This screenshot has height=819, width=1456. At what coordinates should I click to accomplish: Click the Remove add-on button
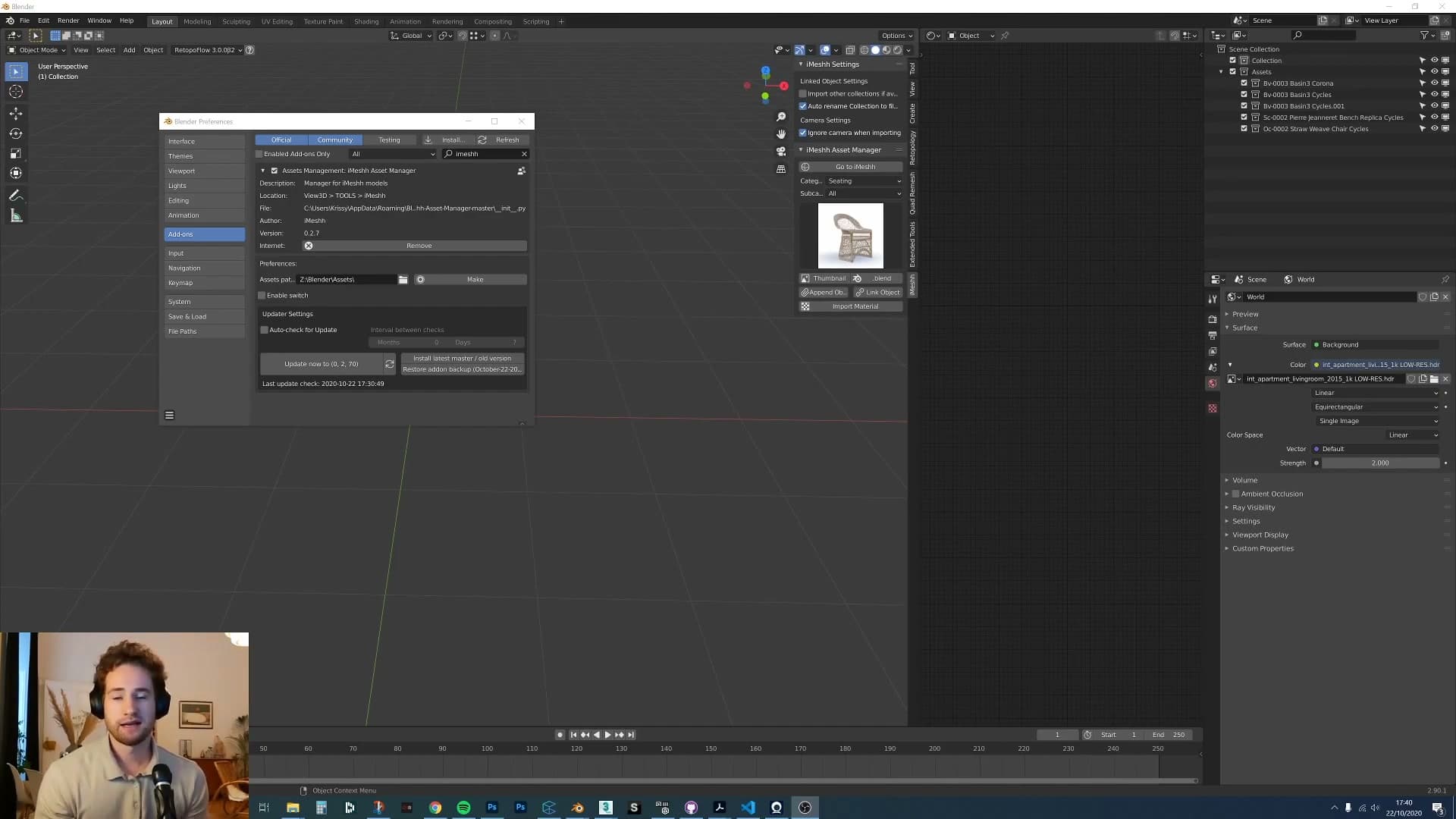(x=414, y=246)
